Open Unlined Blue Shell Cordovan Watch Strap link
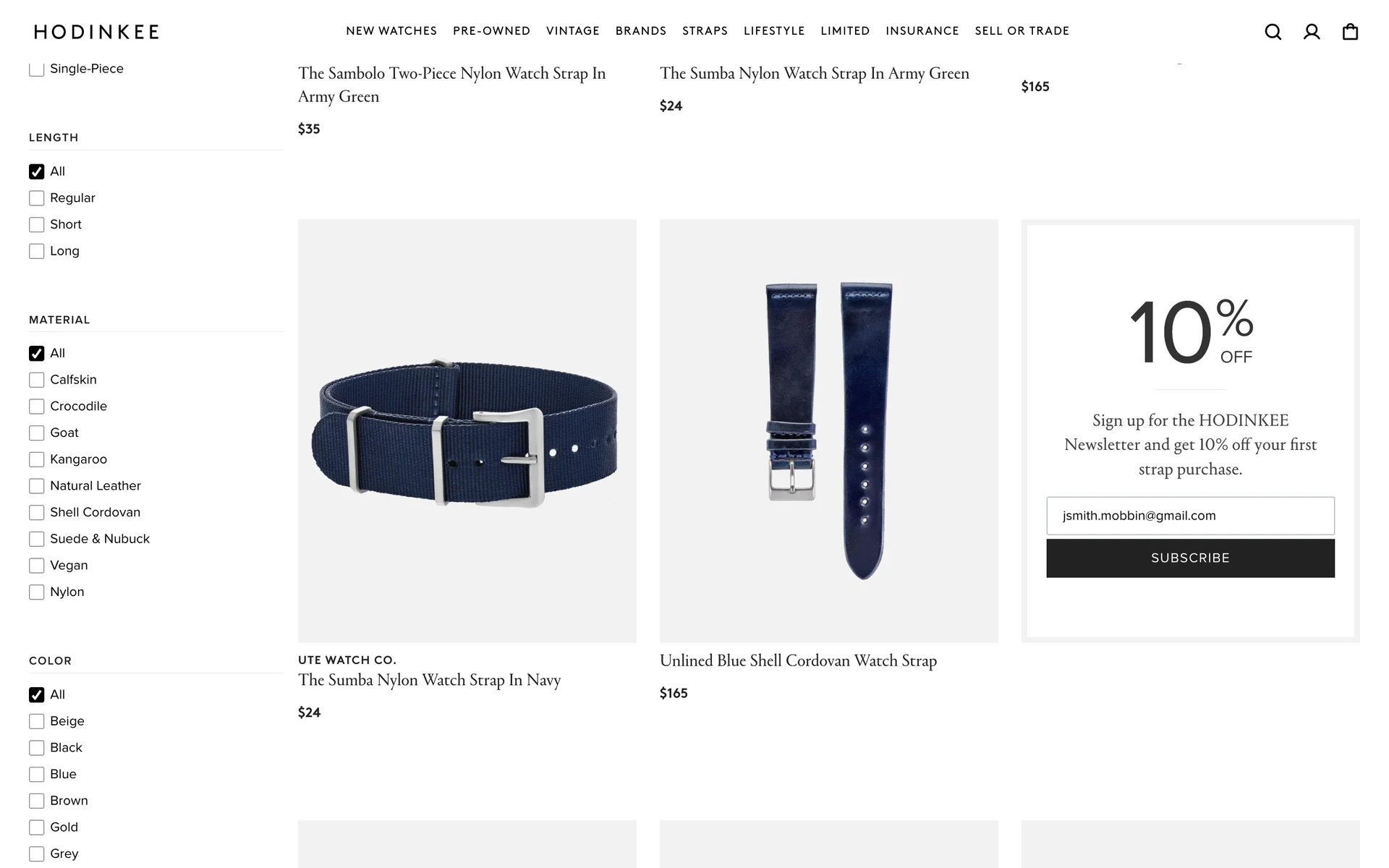This screenshot has height=868, width=1389. coord(798,660)
